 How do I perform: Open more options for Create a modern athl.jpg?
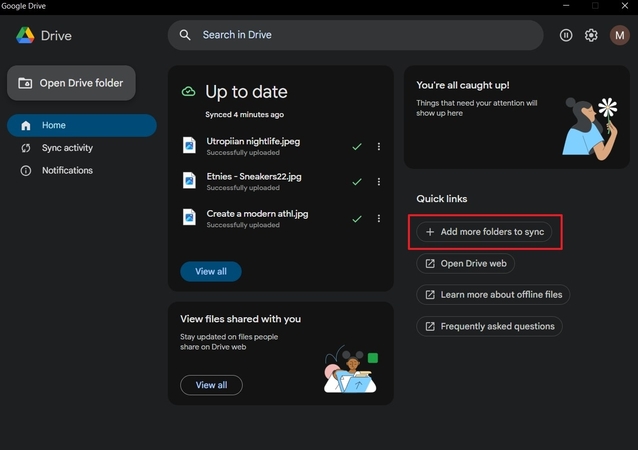pyautogui.click(x=379, y=218)
